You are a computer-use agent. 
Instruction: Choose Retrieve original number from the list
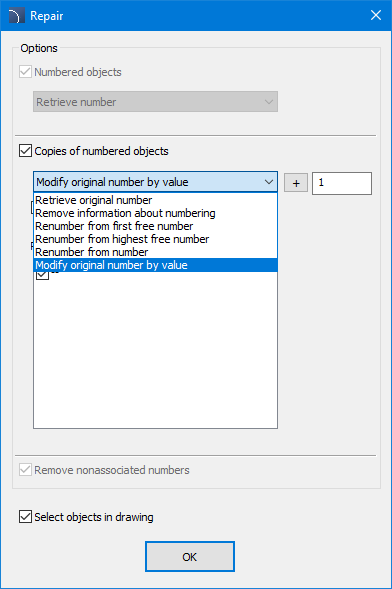(155, 200)
